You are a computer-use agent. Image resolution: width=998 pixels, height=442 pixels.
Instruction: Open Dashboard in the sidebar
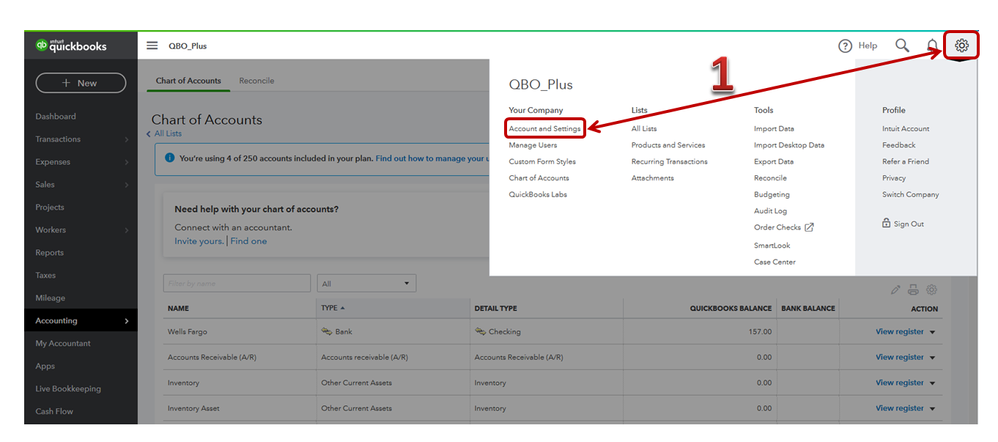coord(55,117)
